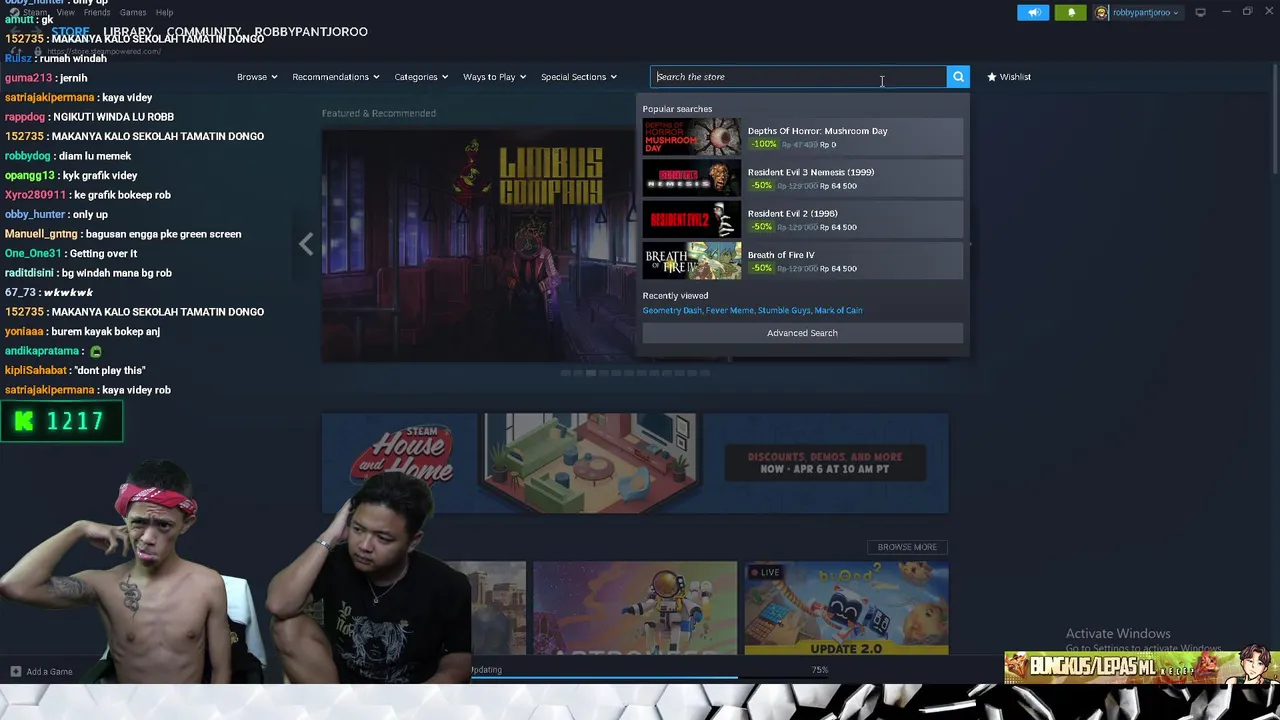Click the Advanced Search button
The width and height of the screenshot is (1280, 720).
click(802, 333)
